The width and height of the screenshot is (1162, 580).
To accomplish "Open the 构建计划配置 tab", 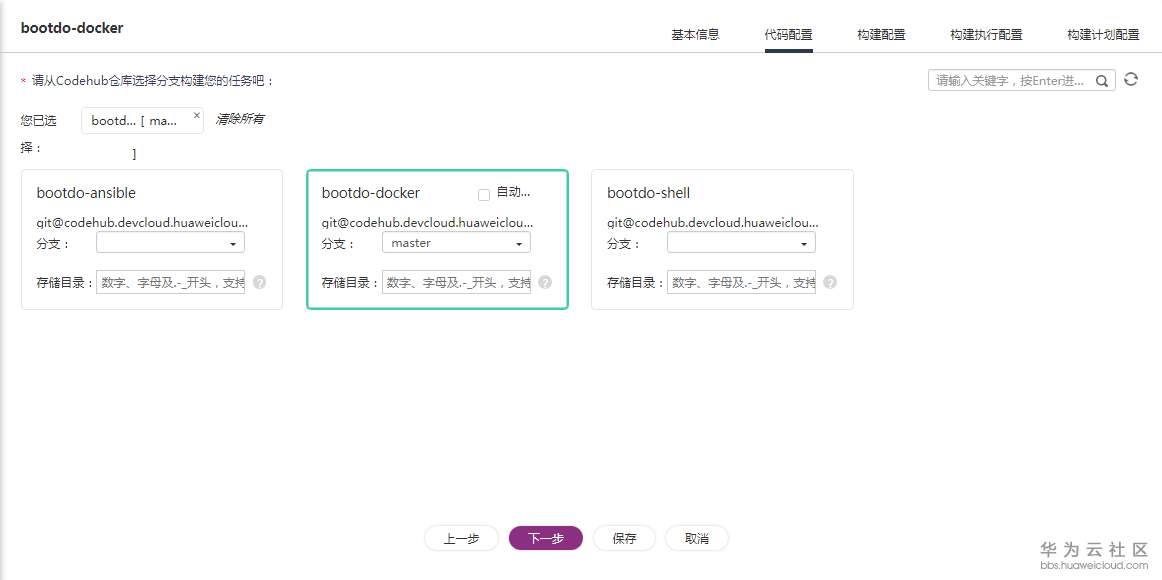I will point(1101,33).
